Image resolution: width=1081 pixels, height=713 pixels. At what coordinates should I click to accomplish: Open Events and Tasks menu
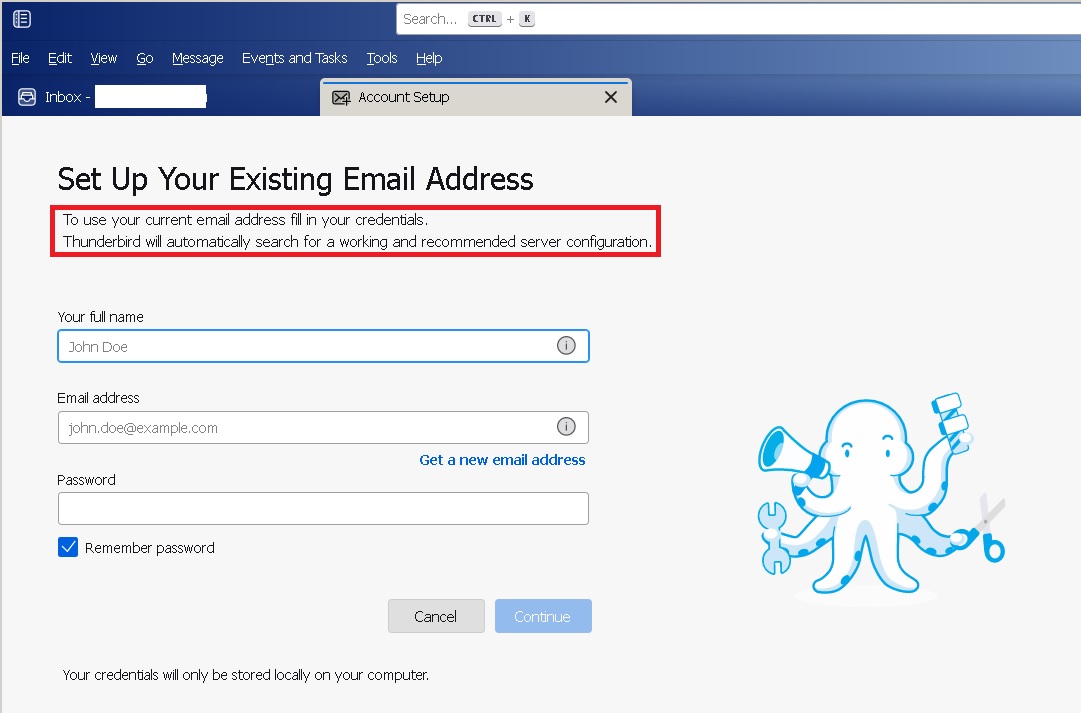[x=295, y=58]
